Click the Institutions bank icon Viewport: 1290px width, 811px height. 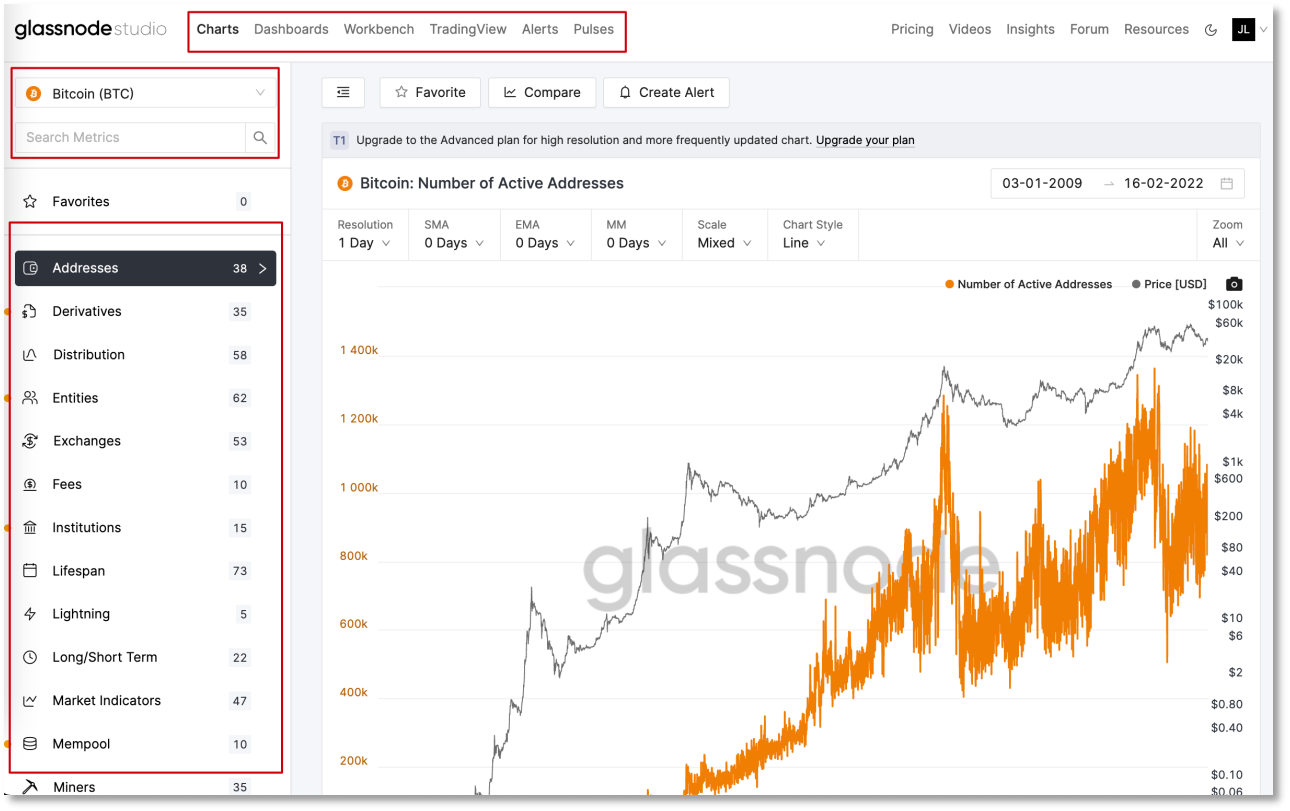(30, 528)
